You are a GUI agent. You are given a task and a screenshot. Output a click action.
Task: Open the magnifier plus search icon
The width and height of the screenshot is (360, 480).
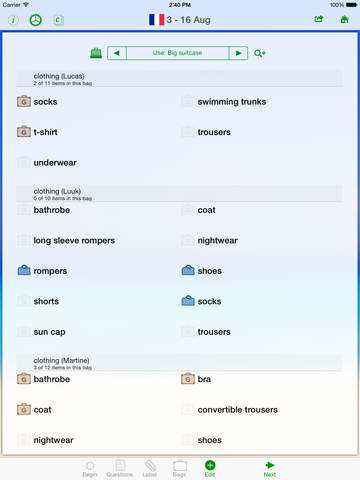260,53
